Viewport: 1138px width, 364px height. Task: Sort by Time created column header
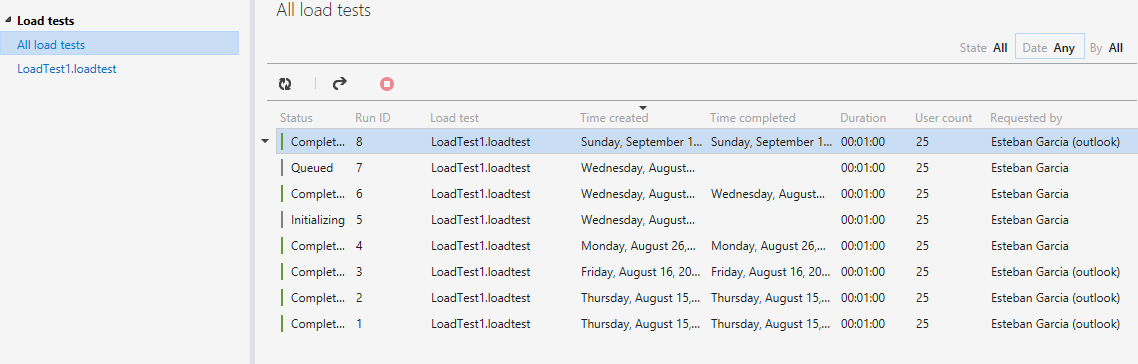pyautogui.click(x=614, y=117)
